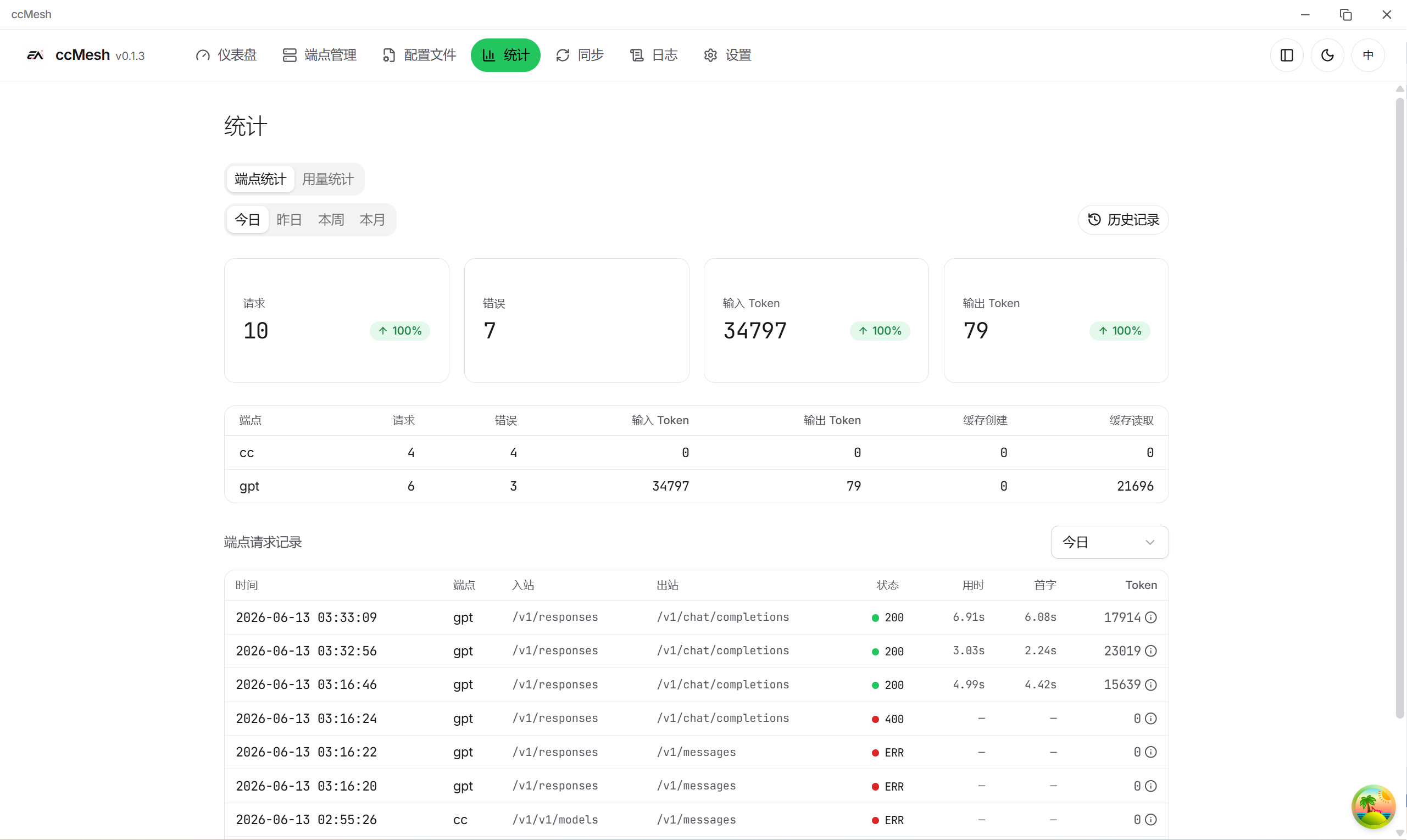
Task: Click info icon on 03:16:22 row
Action: (x=1150, y=752)
